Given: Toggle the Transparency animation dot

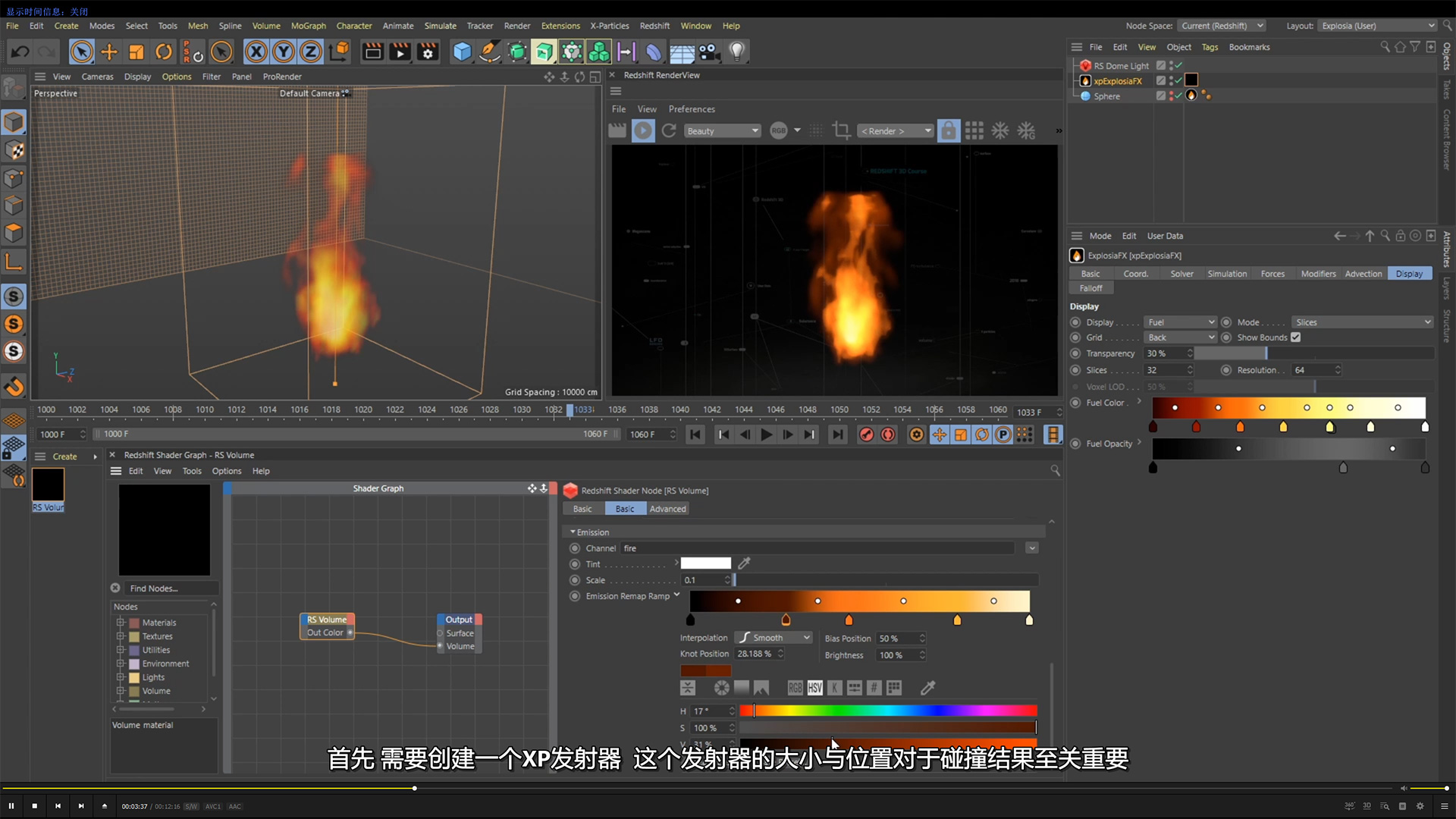Looking at the screenshot, I should 1075,353.
